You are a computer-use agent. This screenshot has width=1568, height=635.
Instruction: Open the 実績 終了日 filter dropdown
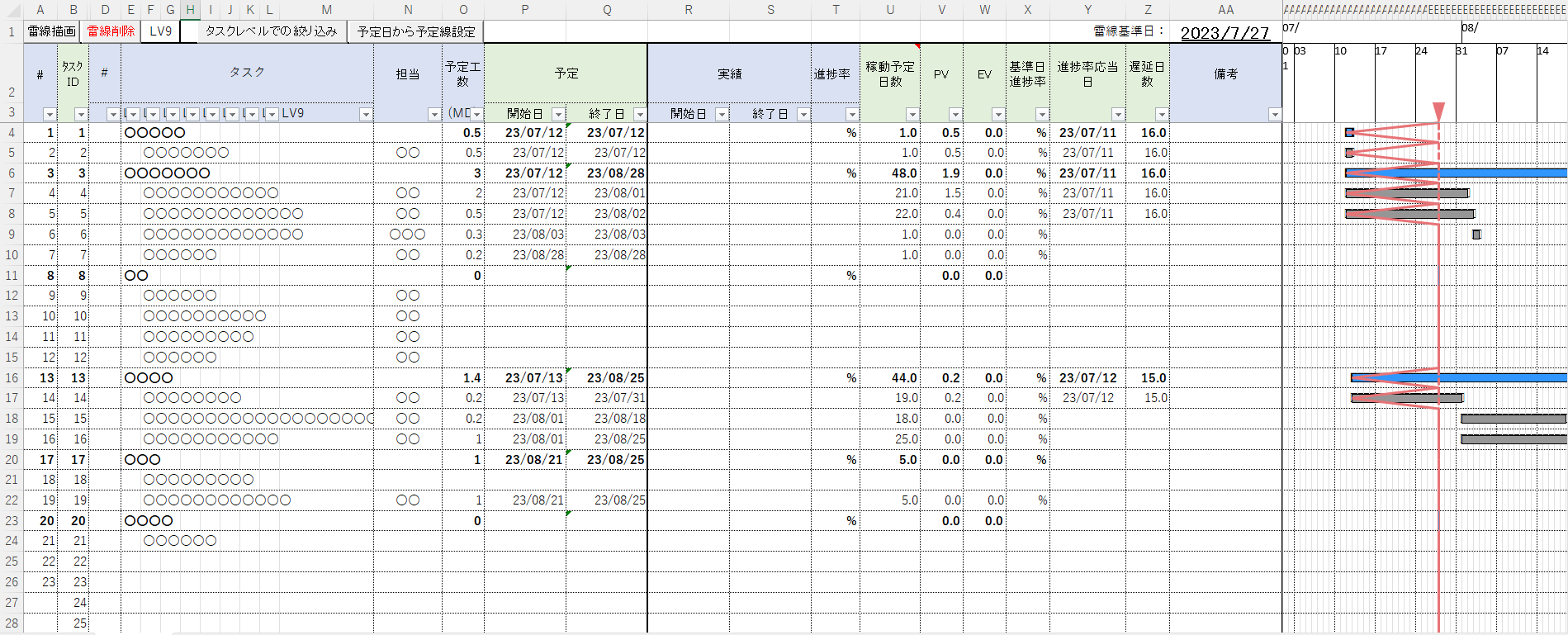(x=803, y=114)
